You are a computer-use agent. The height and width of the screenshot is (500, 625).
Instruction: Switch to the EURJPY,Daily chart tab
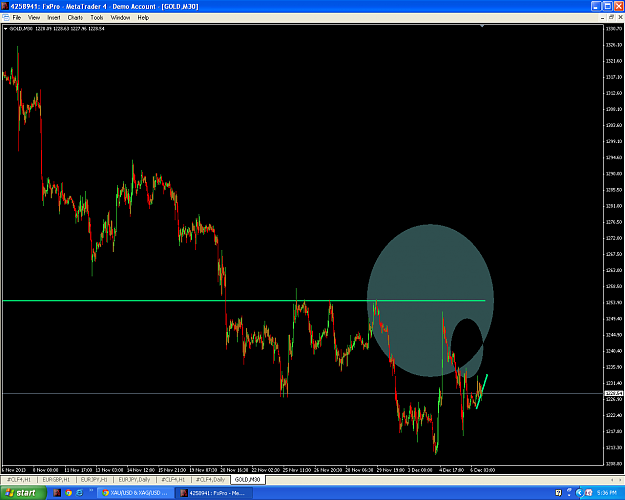135,480
